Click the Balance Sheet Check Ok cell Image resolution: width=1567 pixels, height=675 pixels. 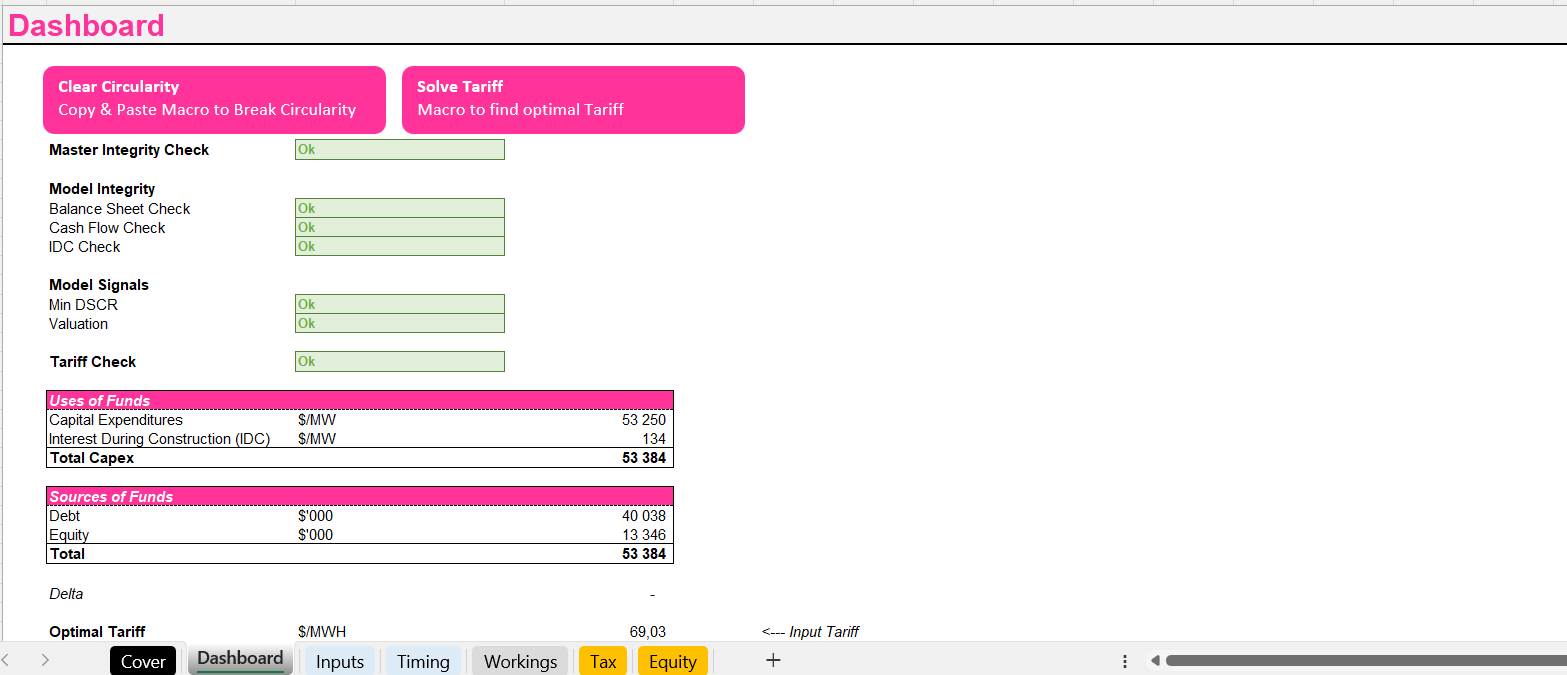click(x=399, y=207)
